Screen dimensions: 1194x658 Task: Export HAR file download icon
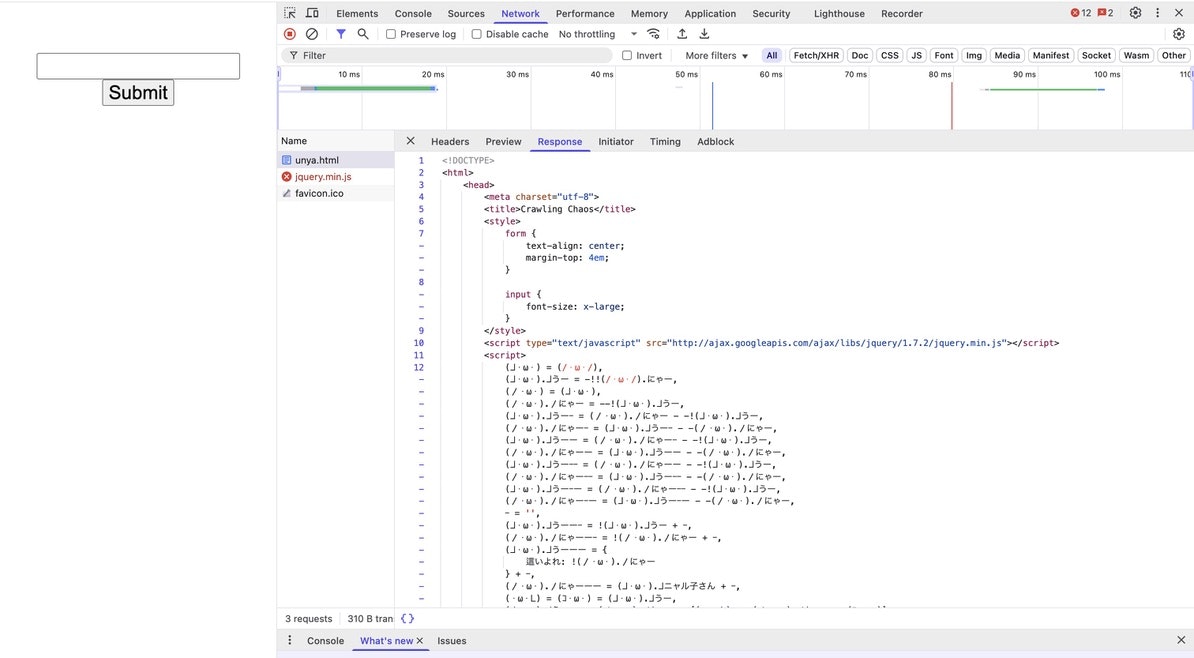(704, 34)
